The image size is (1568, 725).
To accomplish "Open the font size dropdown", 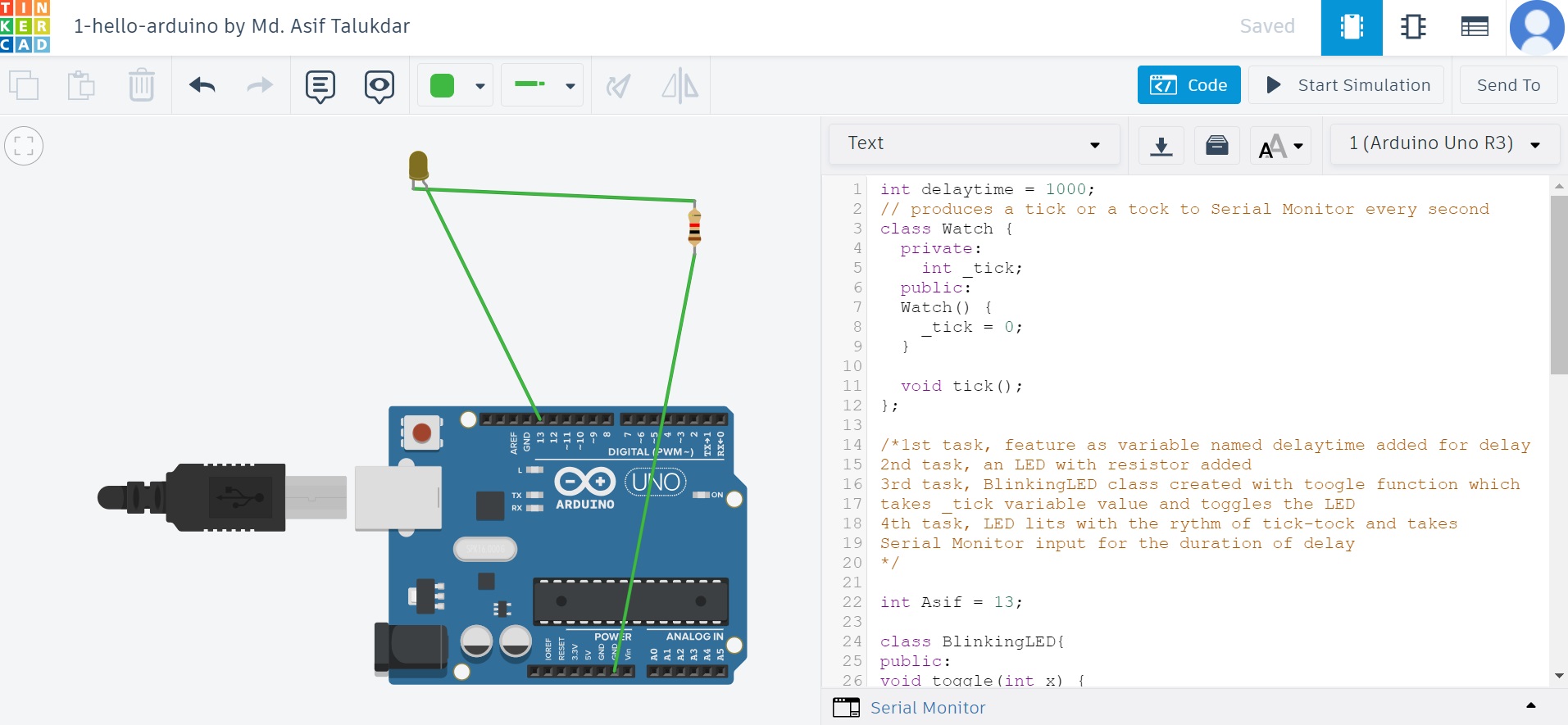I will (1280, 146).
